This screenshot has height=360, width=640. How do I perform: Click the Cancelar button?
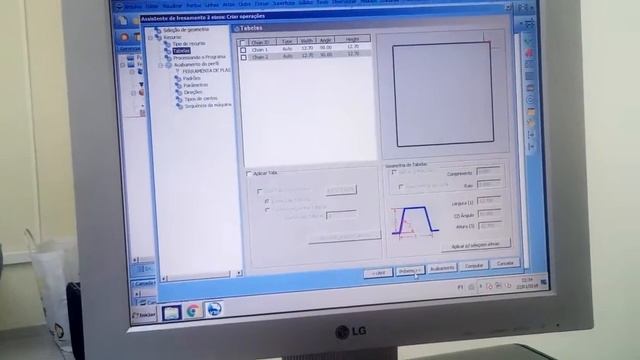(x=505, y=263)
